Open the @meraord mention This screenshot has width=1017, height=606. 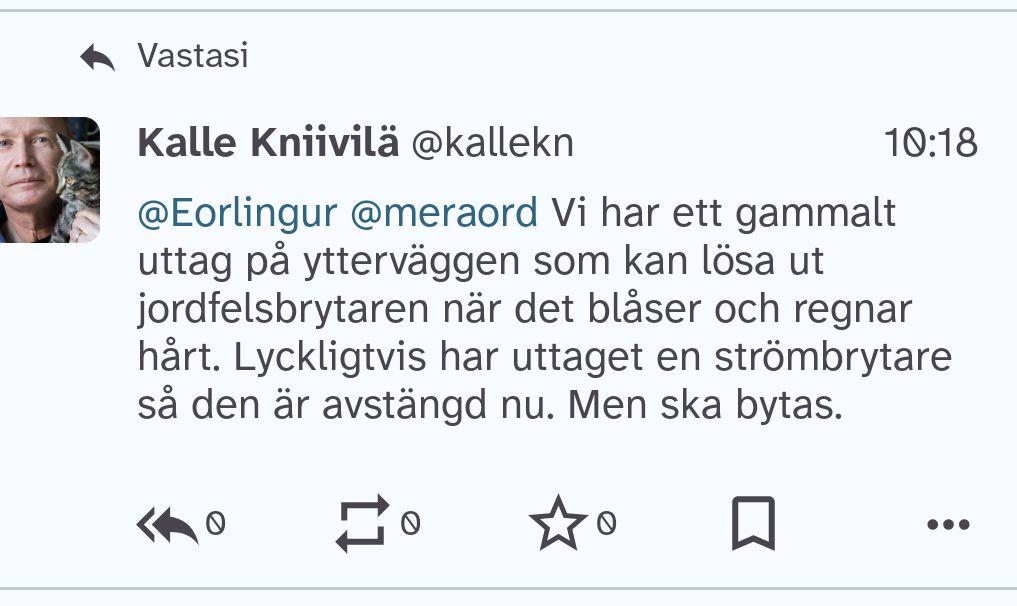pyautogui.click(x=444, y=213)
